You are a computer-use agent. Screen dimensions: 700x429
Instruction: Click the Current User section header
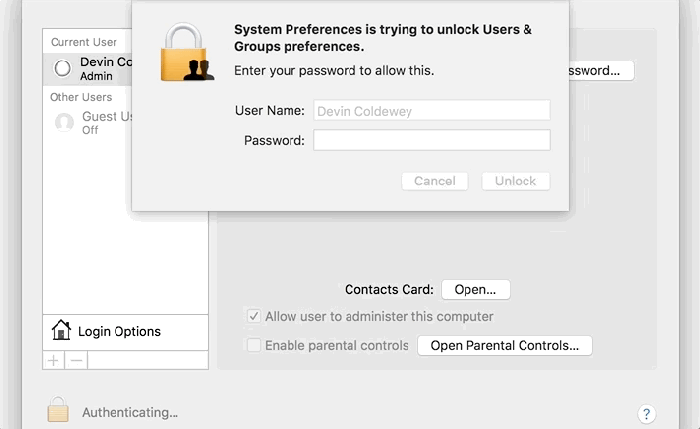(84, 43)
